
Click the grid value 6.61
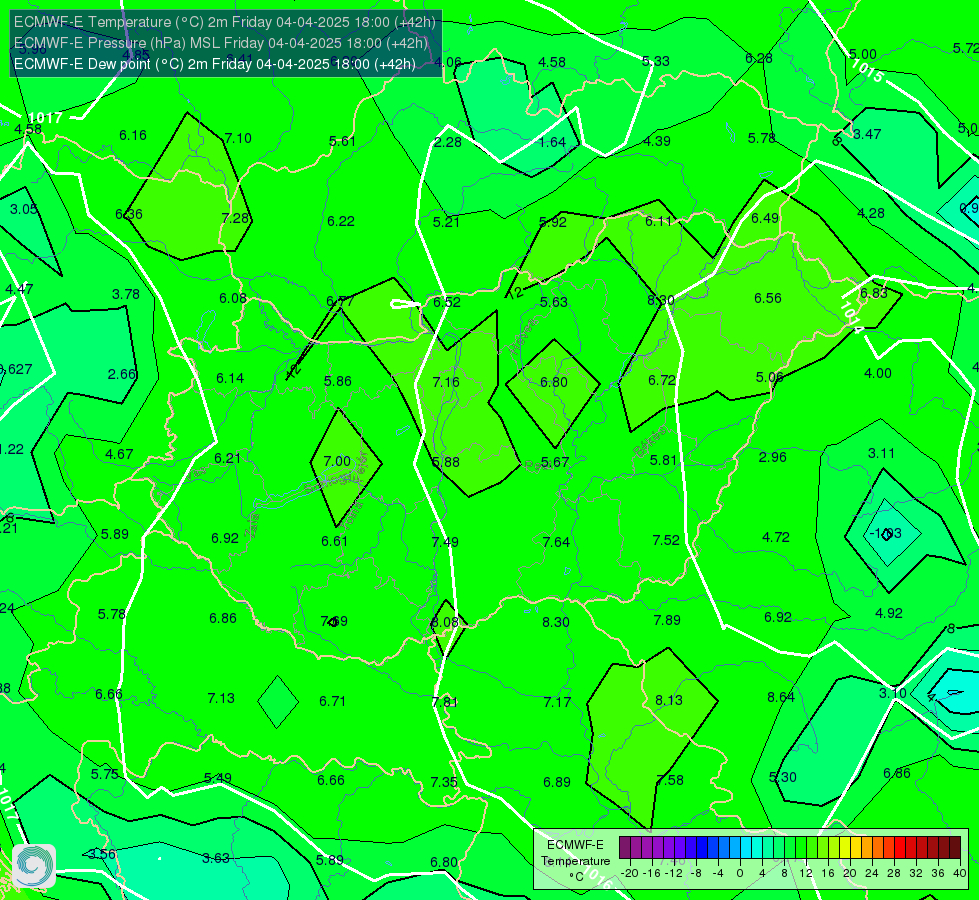pos(335,541)
